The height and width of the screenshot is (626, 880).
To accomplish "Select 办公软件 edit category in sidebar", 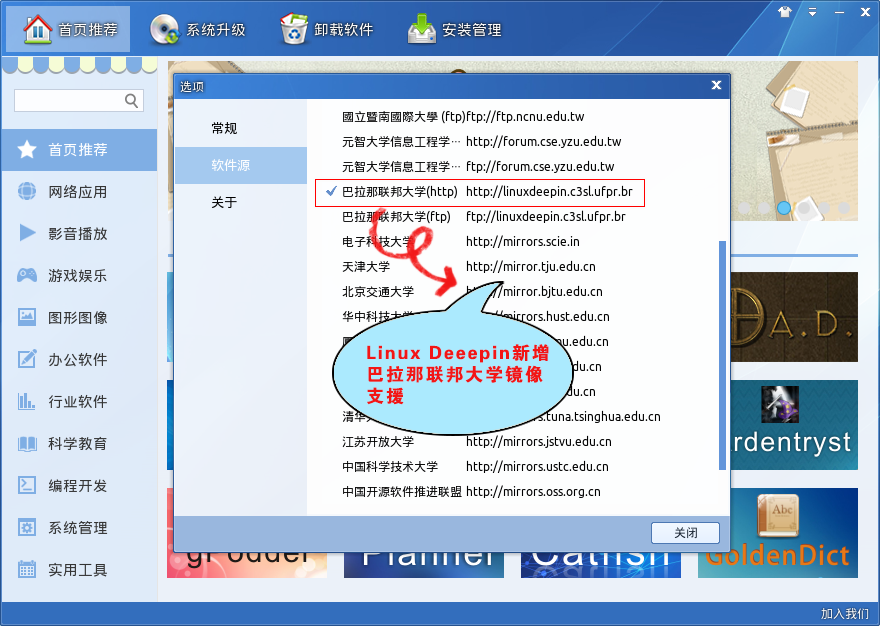I will (79, 359).
